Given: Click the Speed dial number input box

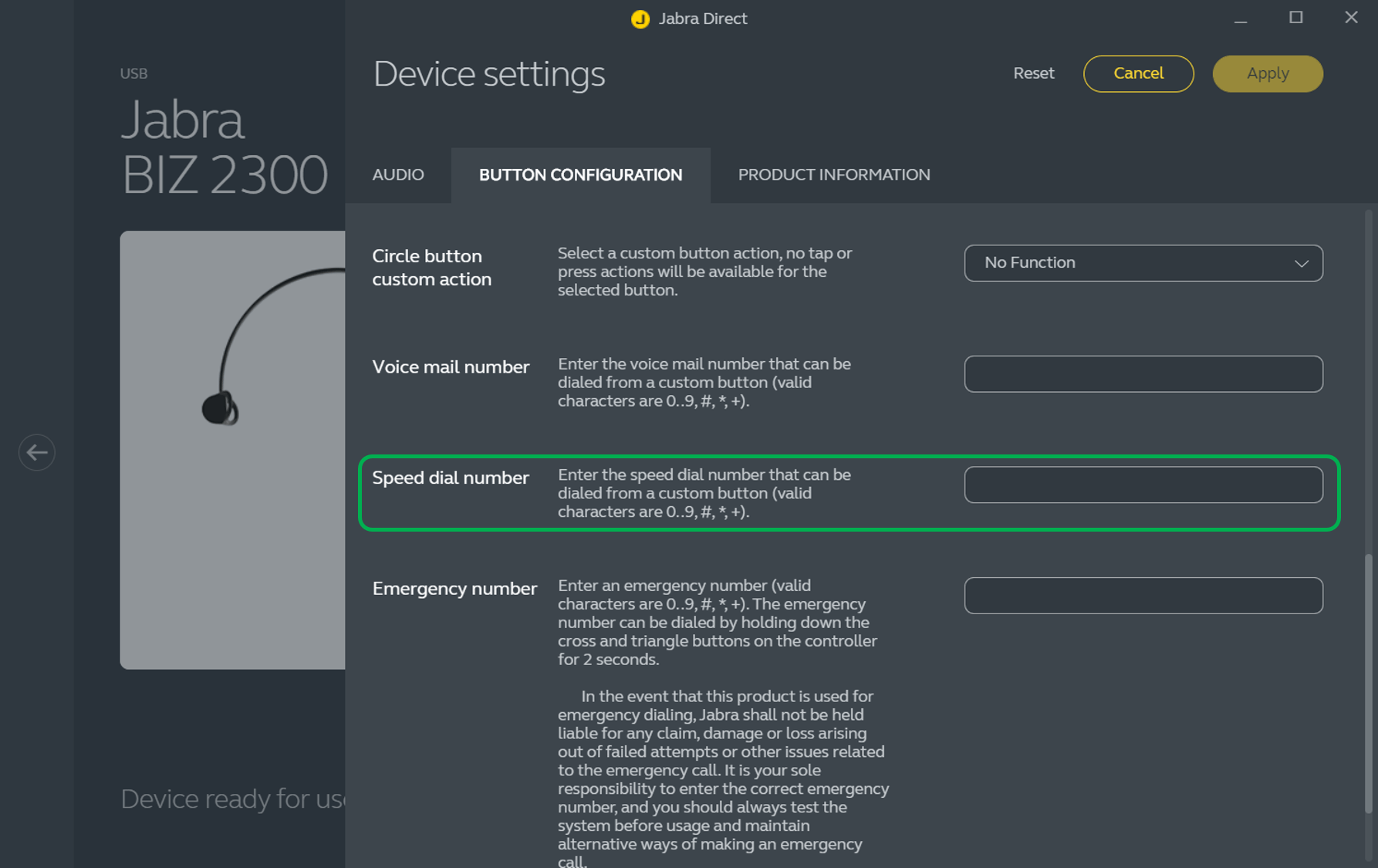Looking at the screenshot, I should click(x=1143, y=485).
